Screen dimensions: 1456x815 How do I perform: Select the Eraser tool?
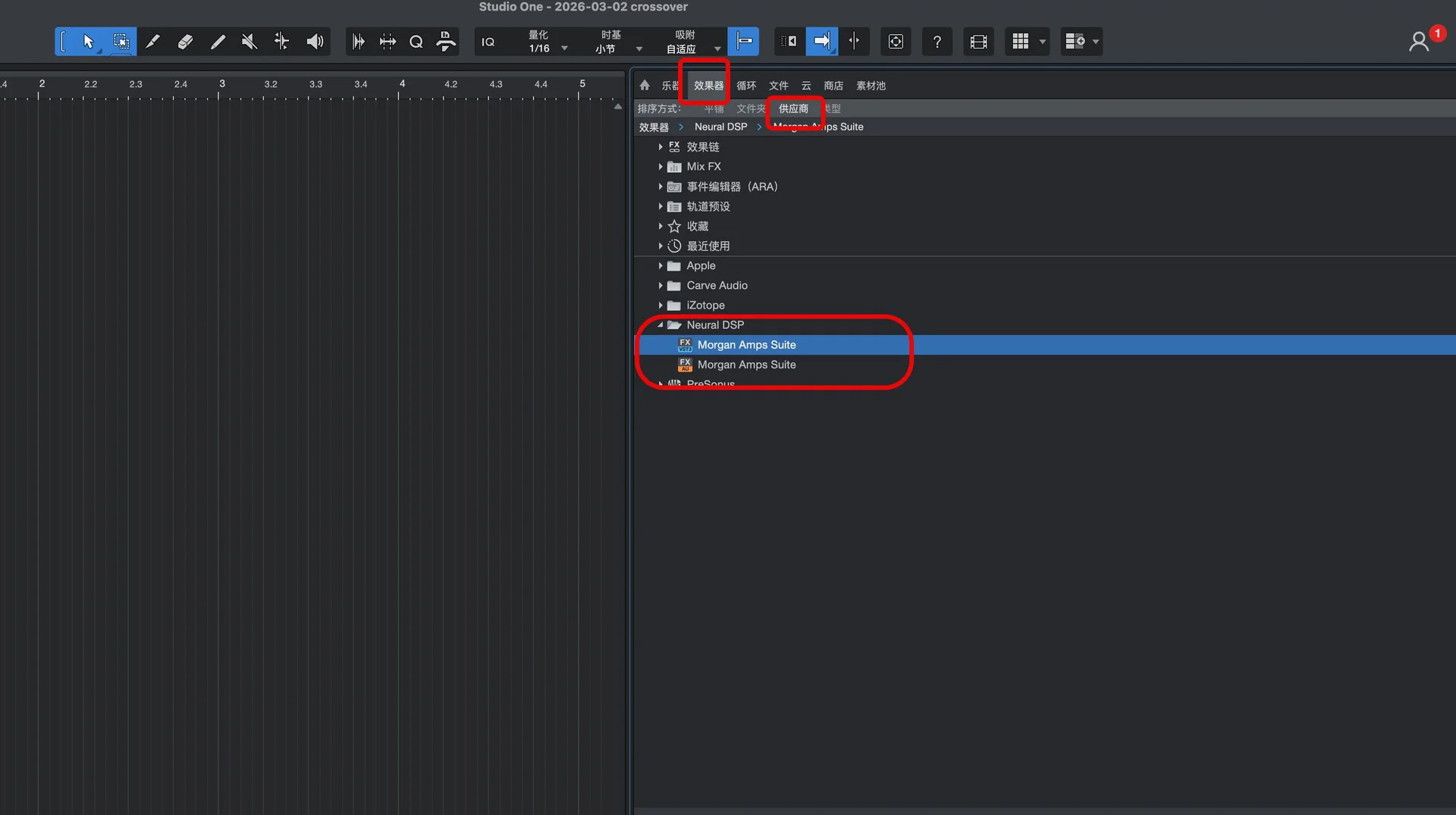pyautogui.click(x=185, y=42)
